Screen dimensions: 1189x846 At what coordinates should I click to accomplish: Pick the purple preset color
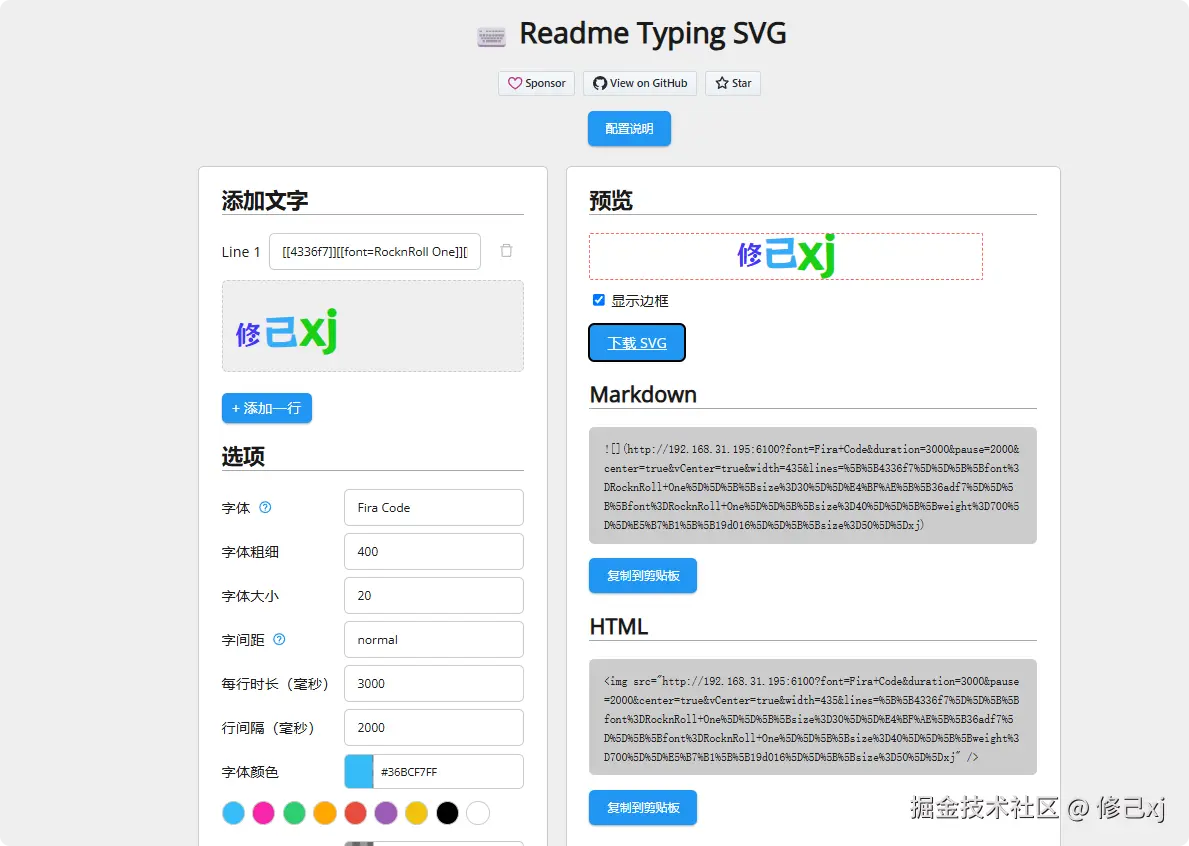click(386, 813)
